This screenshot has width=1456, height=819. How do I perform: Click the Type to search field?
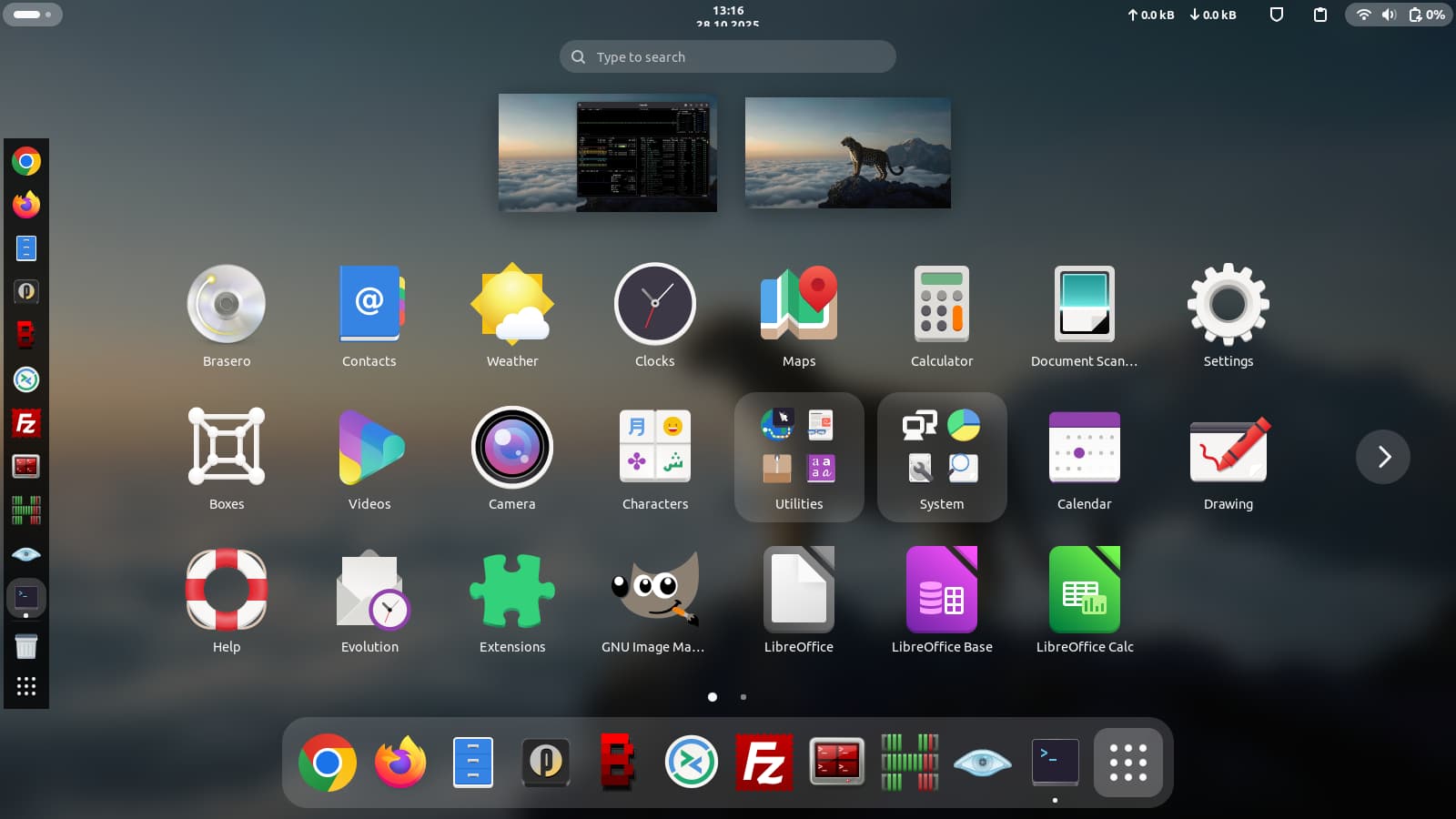coord(728,56)
